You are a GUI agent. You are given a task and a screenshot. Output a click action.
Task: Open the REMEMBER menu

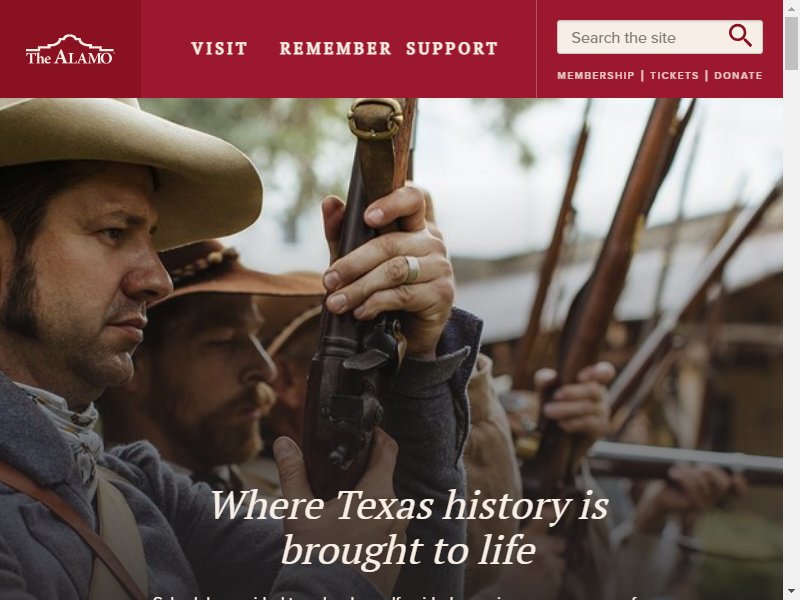click(335, 48)
